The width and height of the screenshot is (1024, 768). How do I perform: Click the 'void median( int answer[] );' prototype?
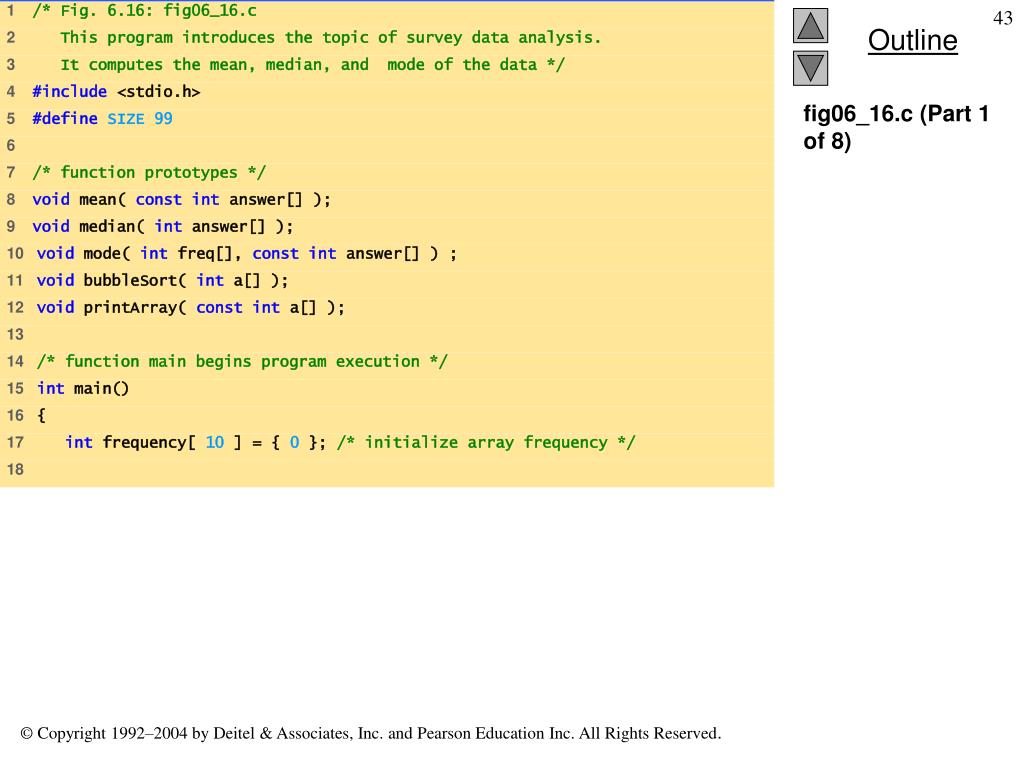coord(163,226)
